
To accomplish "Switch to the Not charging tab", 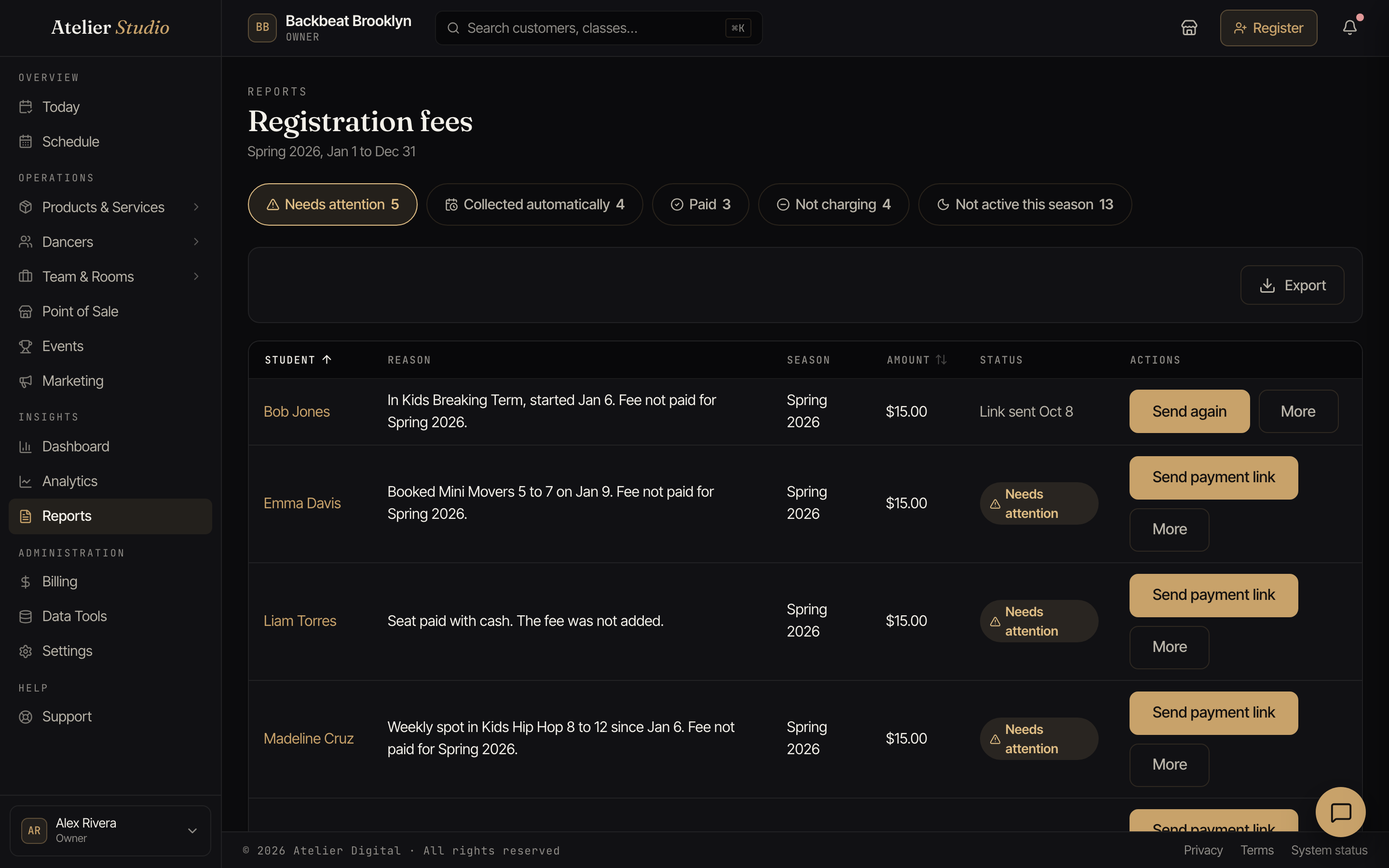I will pyautogui.click(x=833, y=204).
